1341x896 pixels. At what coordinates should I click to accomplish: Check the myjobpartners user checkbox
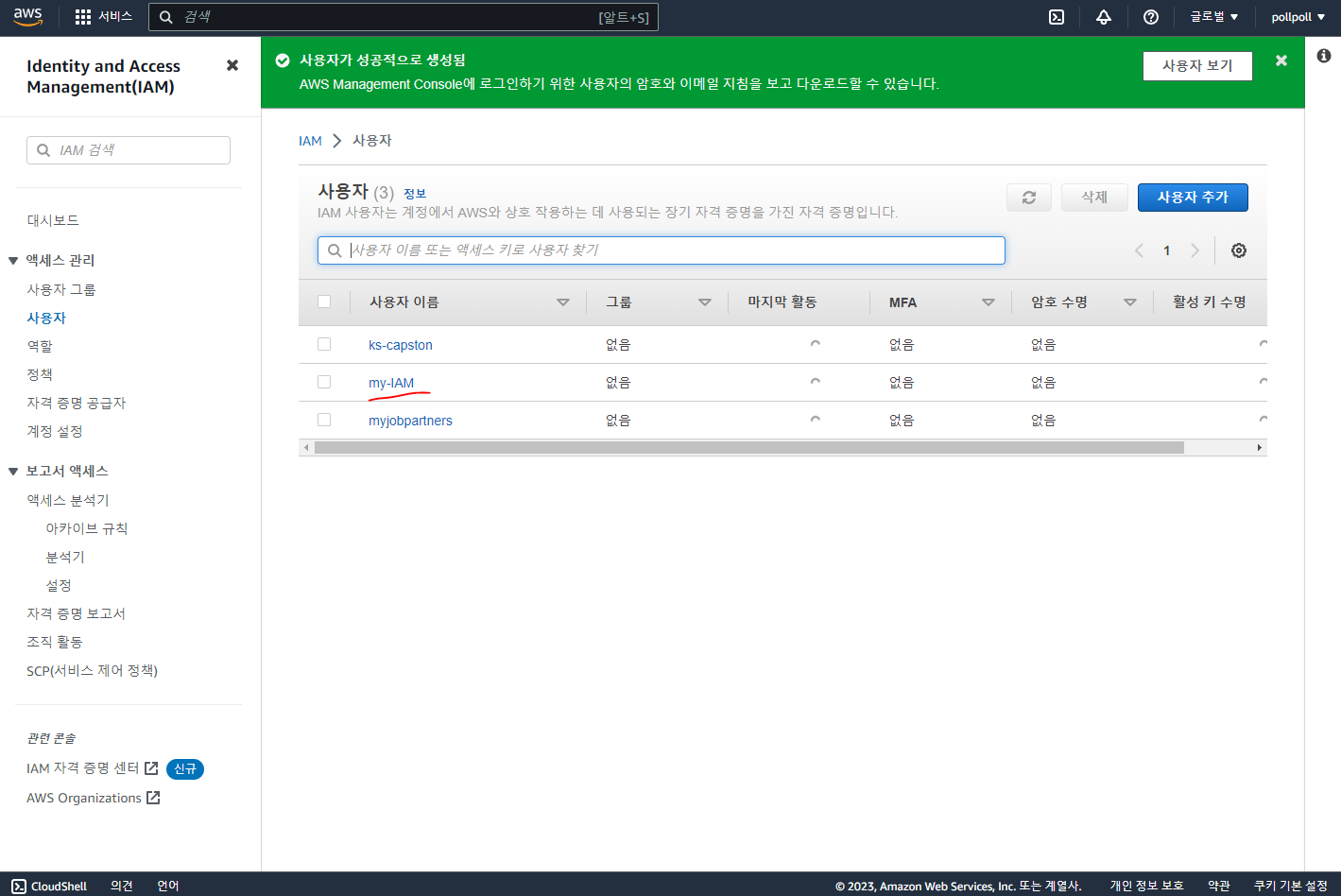tap(324, 420)
